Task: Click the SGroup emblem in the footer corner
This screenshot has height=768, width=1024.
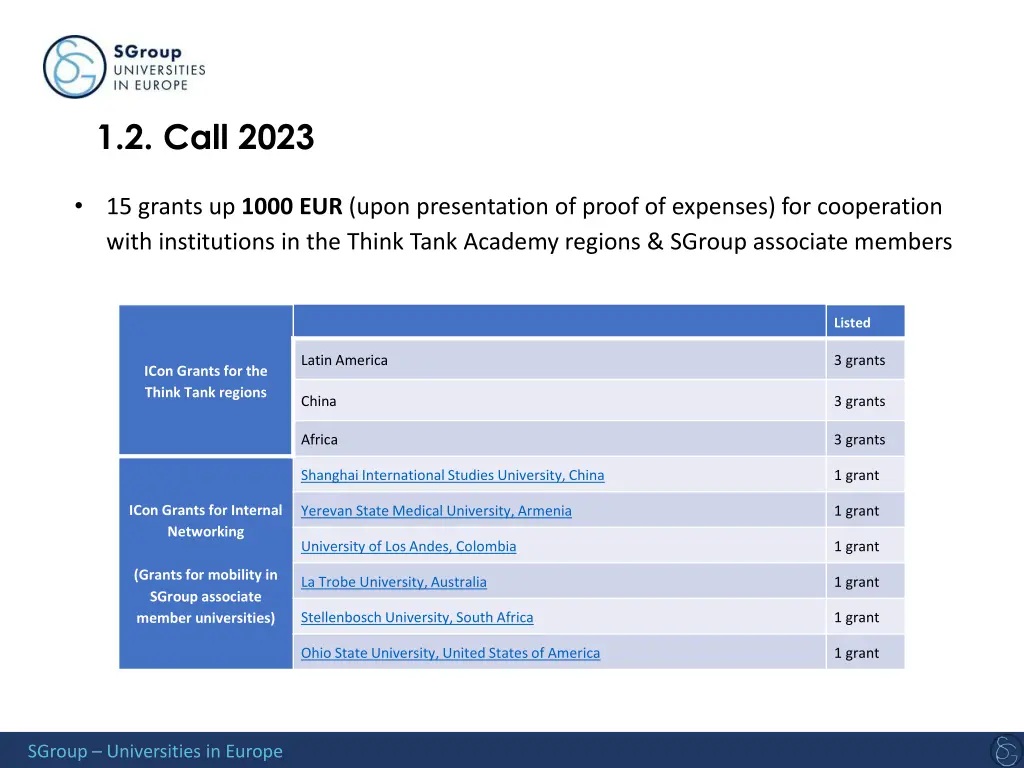Action: [1004, 750]
